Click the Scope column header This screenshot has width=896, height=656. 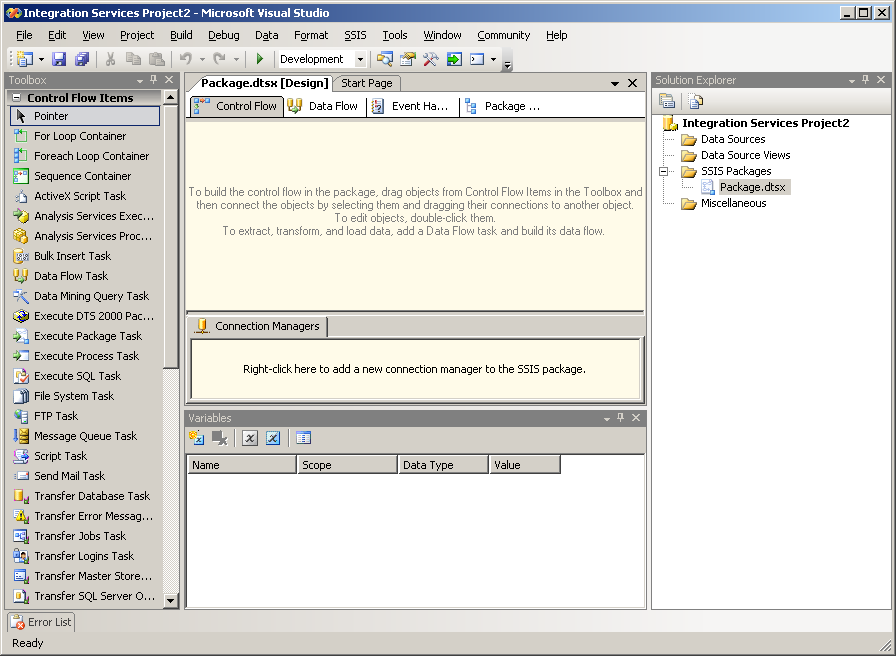pos(347,465)
